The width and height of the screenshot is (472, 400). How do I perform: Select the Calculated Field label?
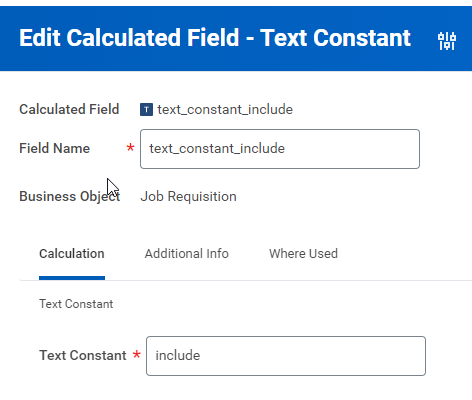coord(69,109)
